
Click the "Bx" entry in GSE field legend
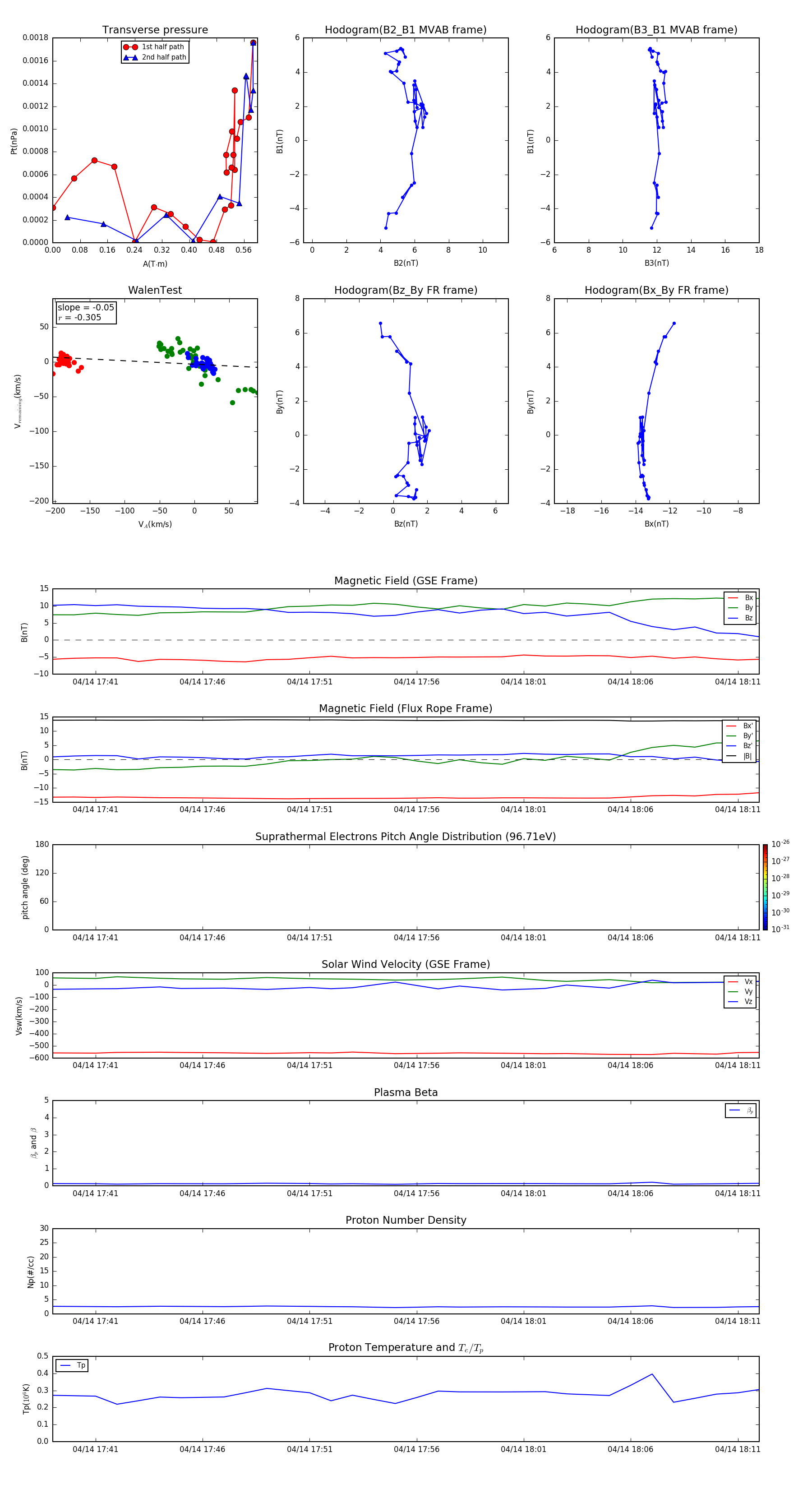[740, 598]
